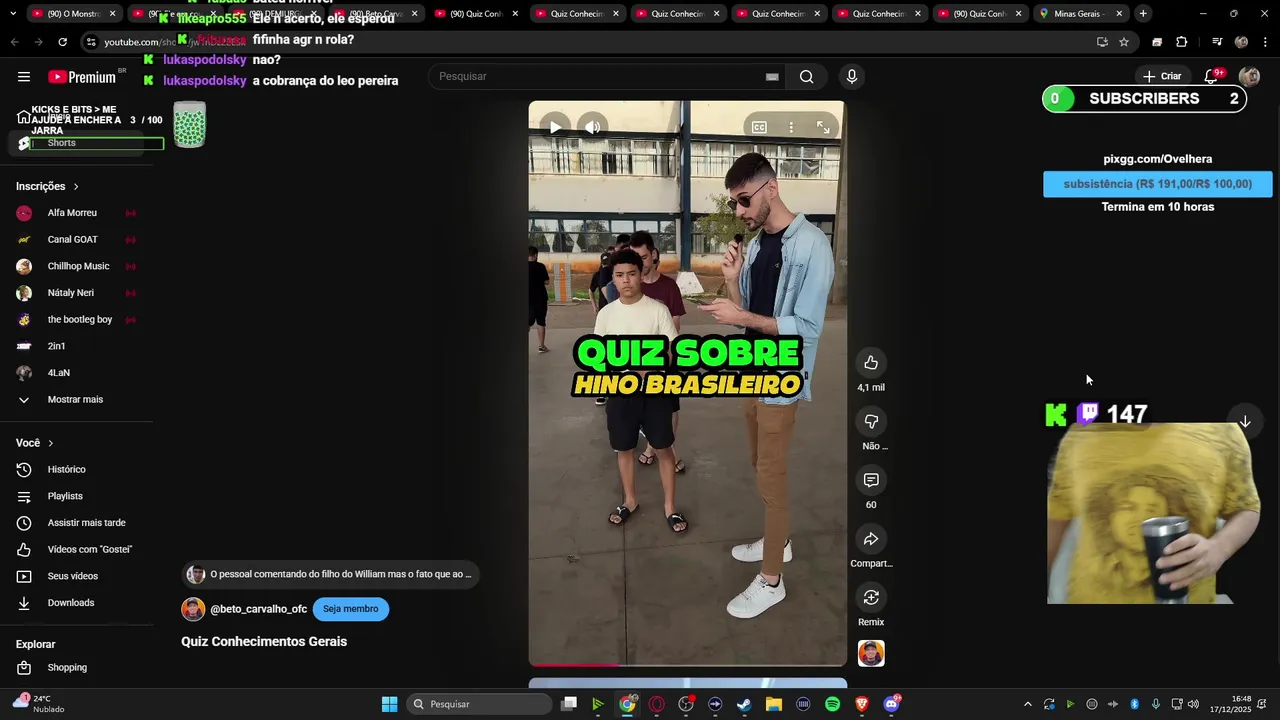This screenshot has height=720, width=1280.
Task: Open @beto_carvalho_ofc channel link
Action: [x=259, y=609]
